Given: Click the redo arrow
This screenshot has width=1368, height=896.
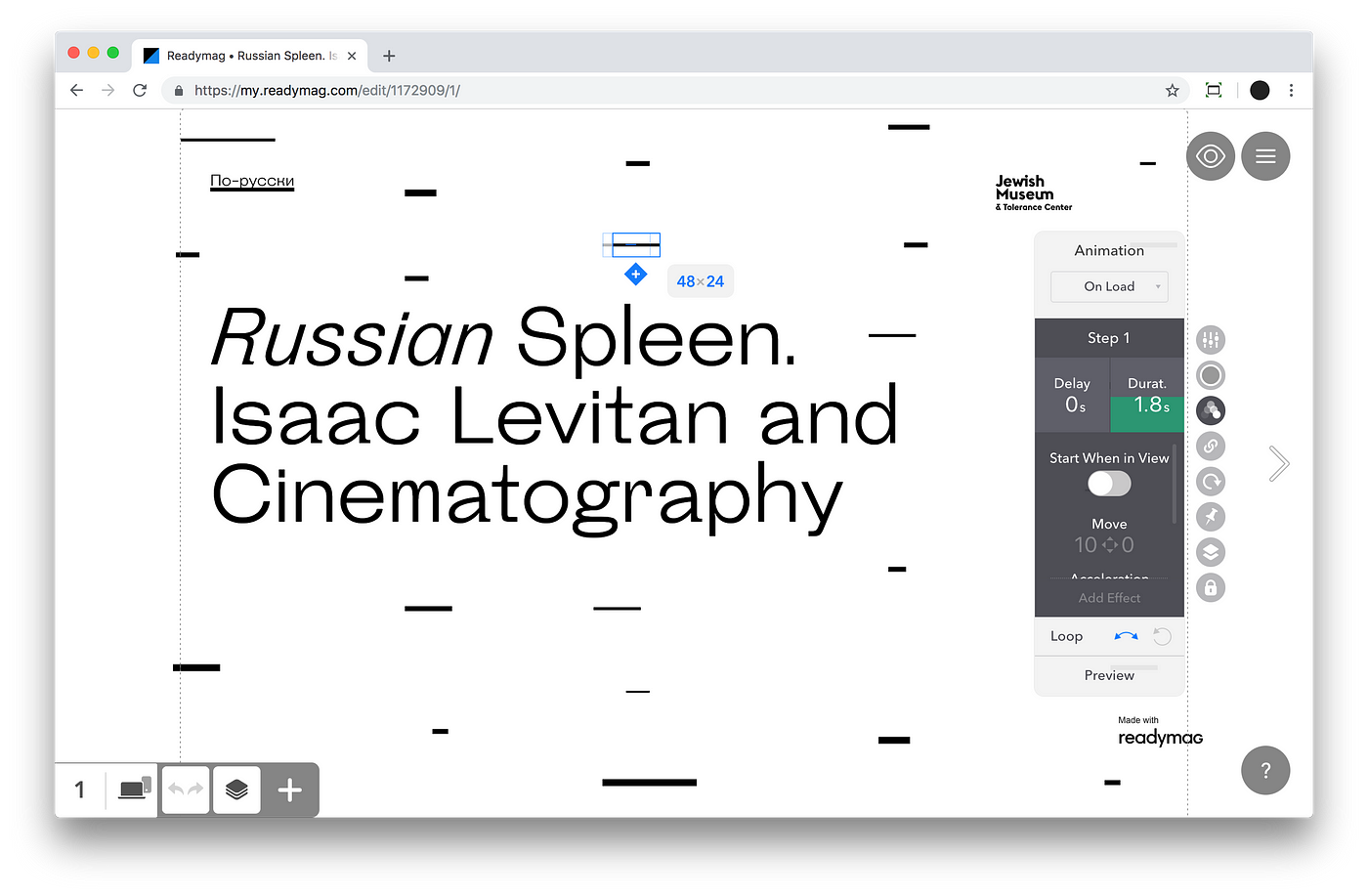Looking at the screenshot, I should (x=195, y=789).
